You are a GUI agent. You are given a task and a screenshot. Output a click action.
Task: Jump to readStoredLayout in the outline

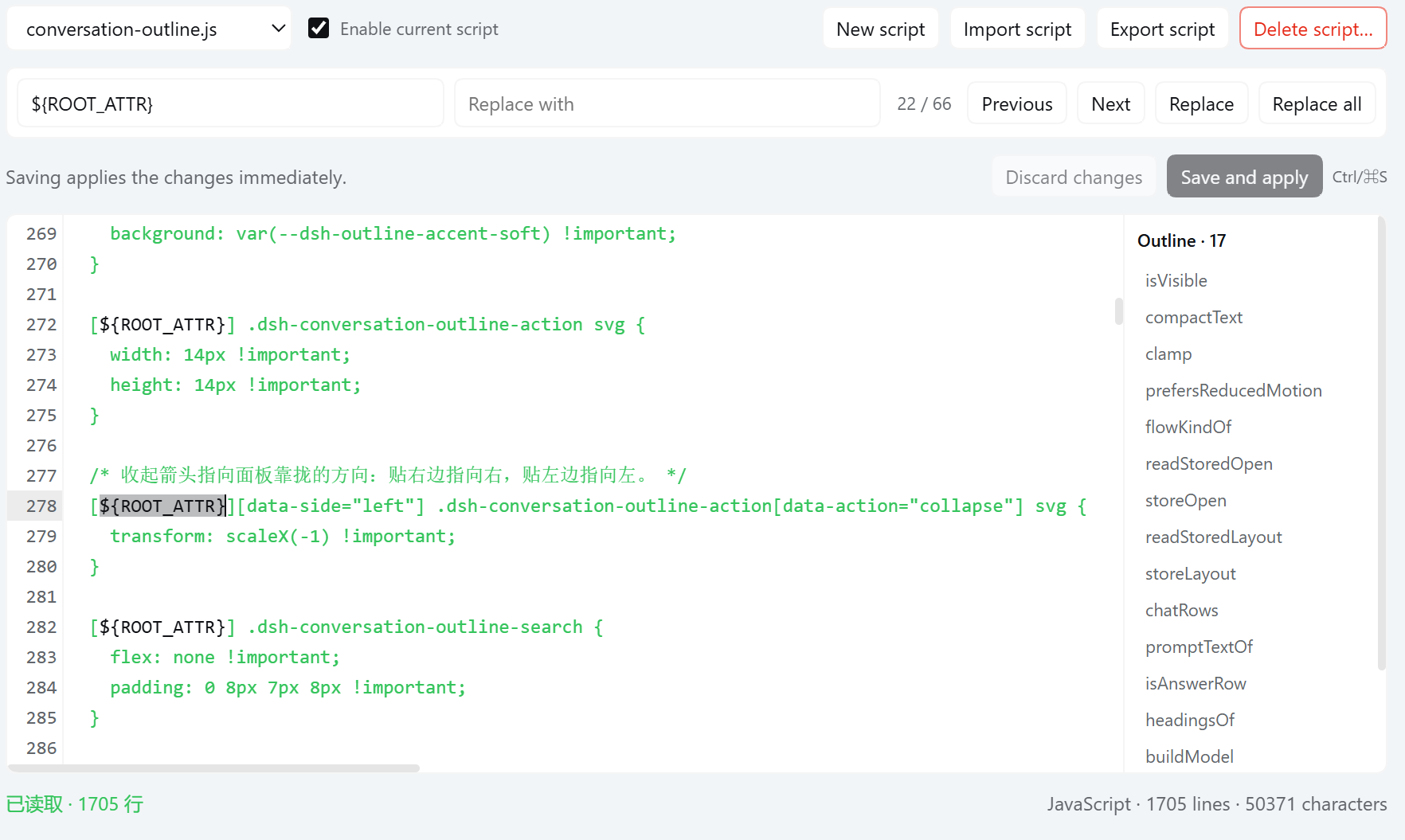[1213, 537]
